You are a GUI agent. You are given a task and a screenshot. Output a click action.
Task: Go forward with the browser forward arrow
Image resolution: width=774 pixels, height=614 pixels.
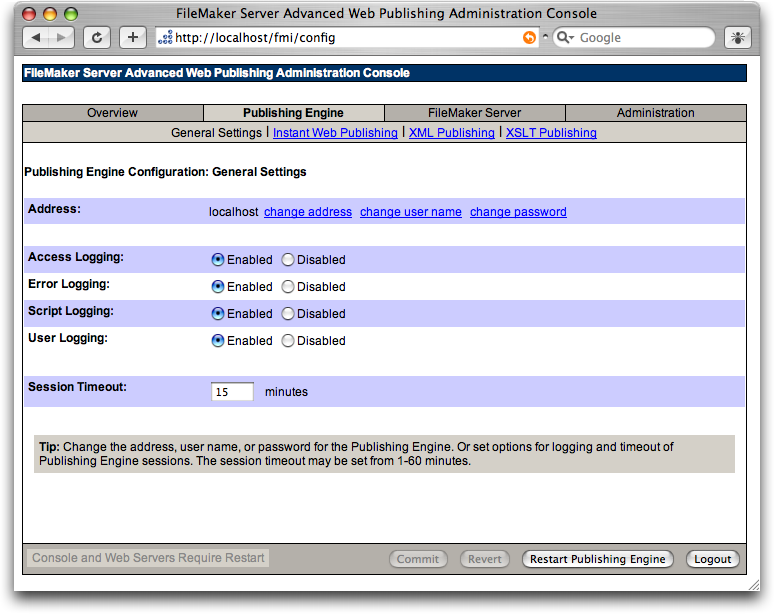click(x=61, y=38)
